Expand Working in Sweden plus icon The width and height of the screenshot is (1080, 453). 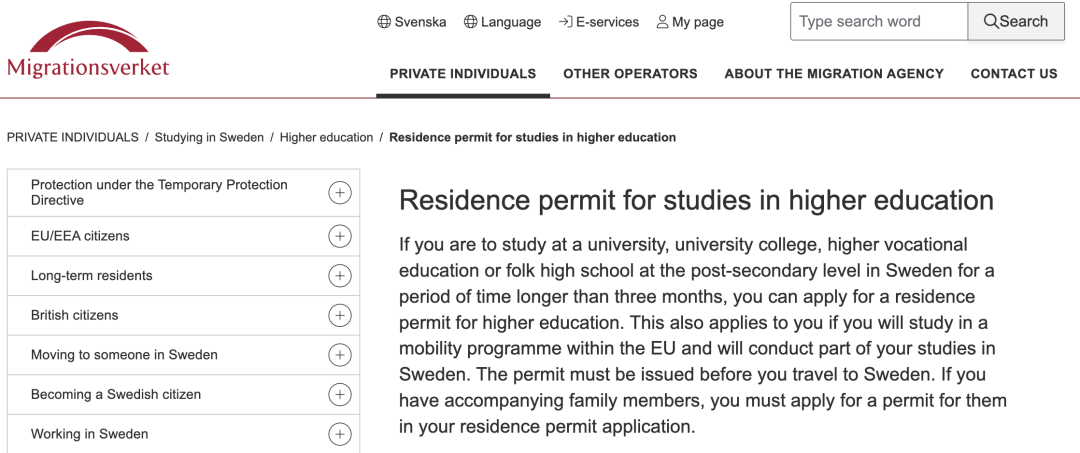click(x=340, y=434)
